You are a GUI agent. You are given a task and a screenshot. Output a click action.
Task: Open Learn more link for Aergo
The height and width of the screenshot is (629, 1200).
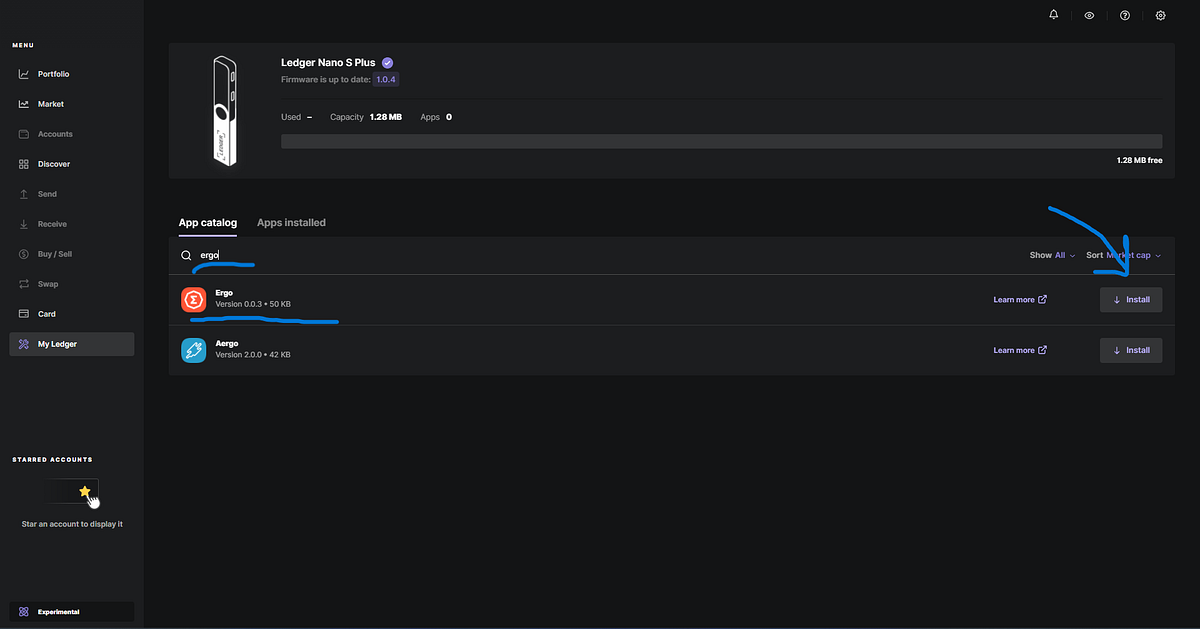1020,350
